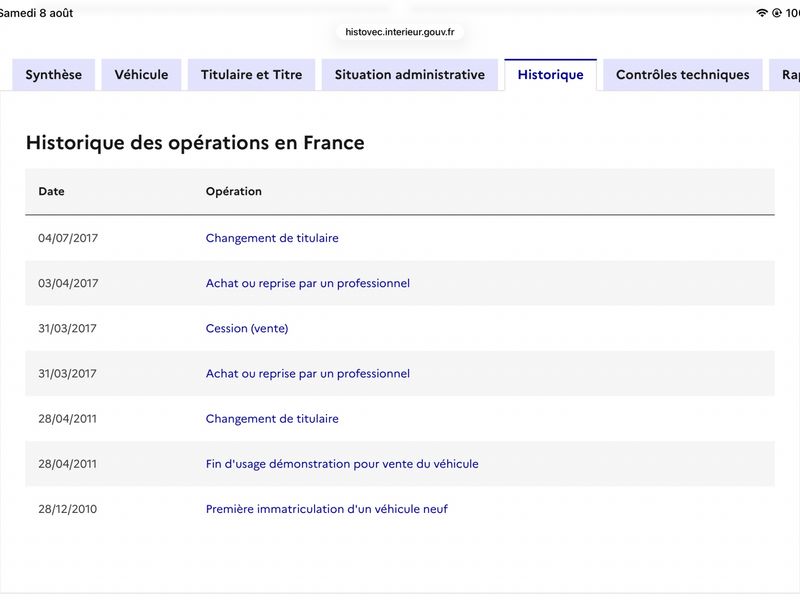Click the Date column header
Image resolution: width=800 pixels, height=600 pixels.
pos(51,191)
